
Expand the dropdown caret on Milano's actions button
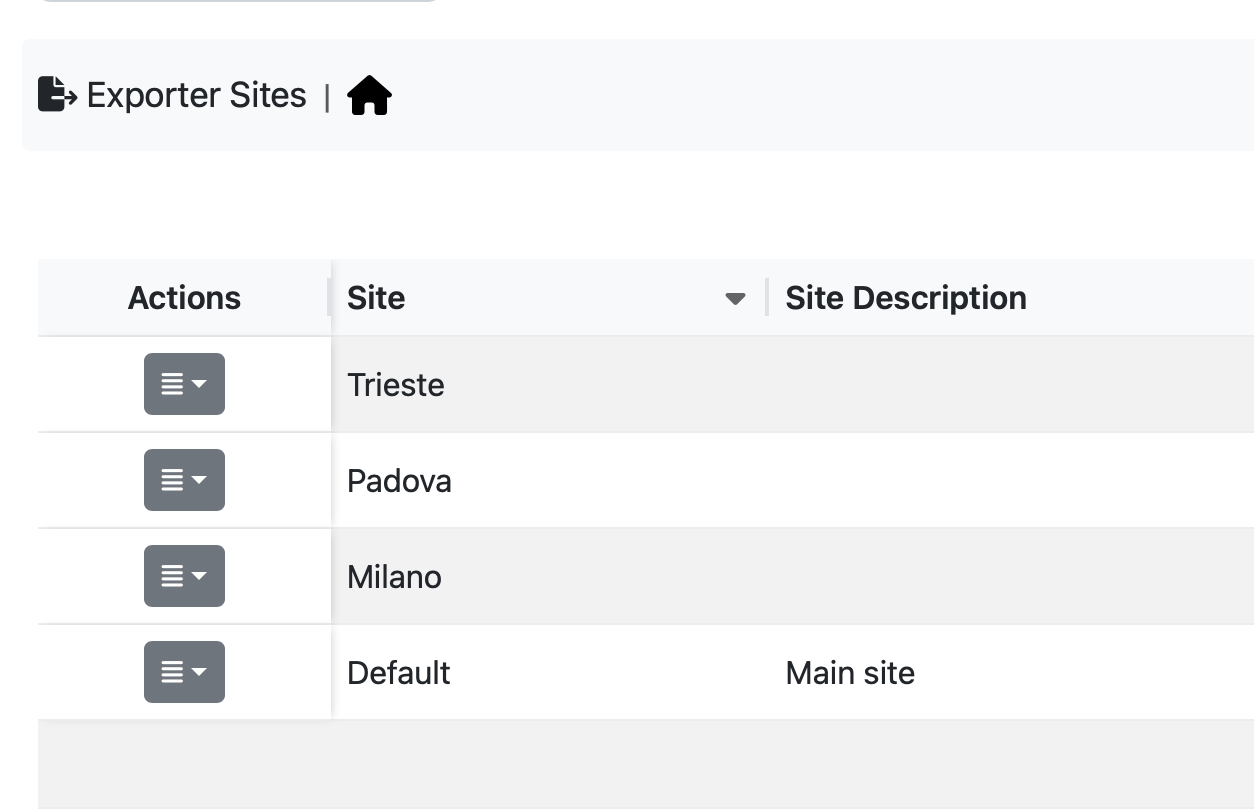pos(197,576)
